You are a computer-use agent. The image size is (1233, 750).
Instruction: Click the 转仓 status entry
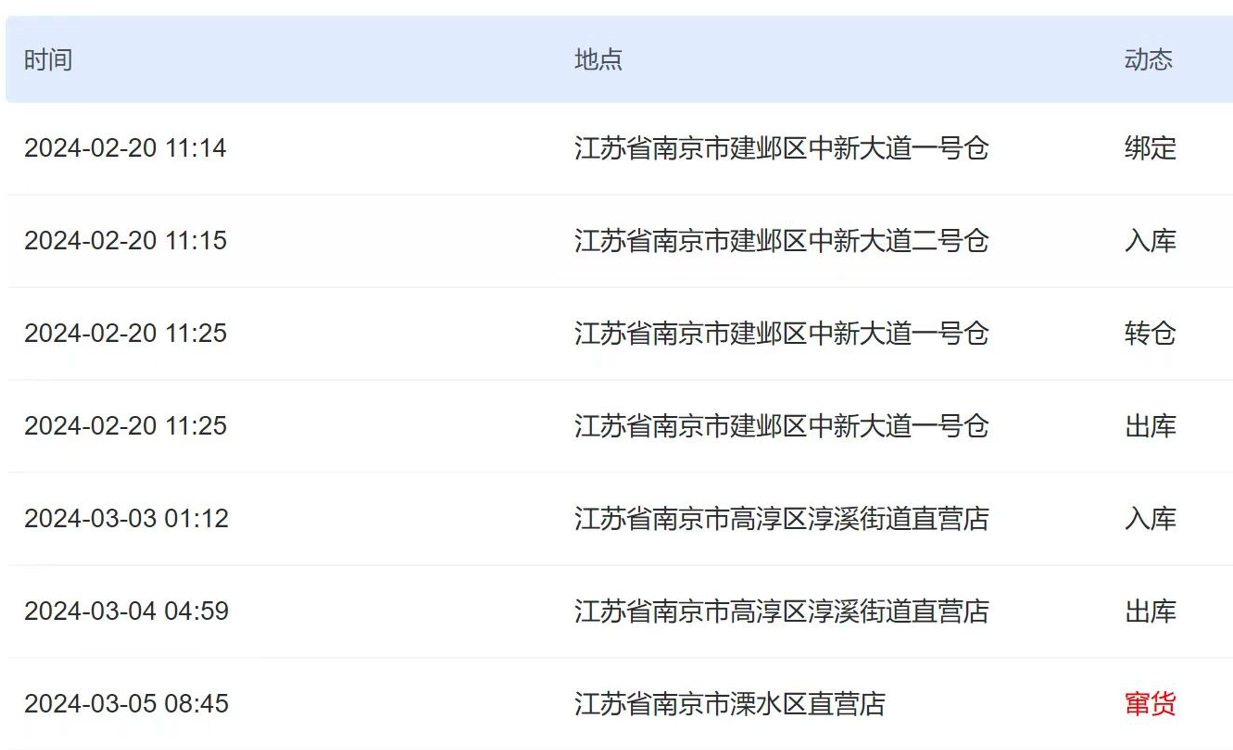point(1150,334)
